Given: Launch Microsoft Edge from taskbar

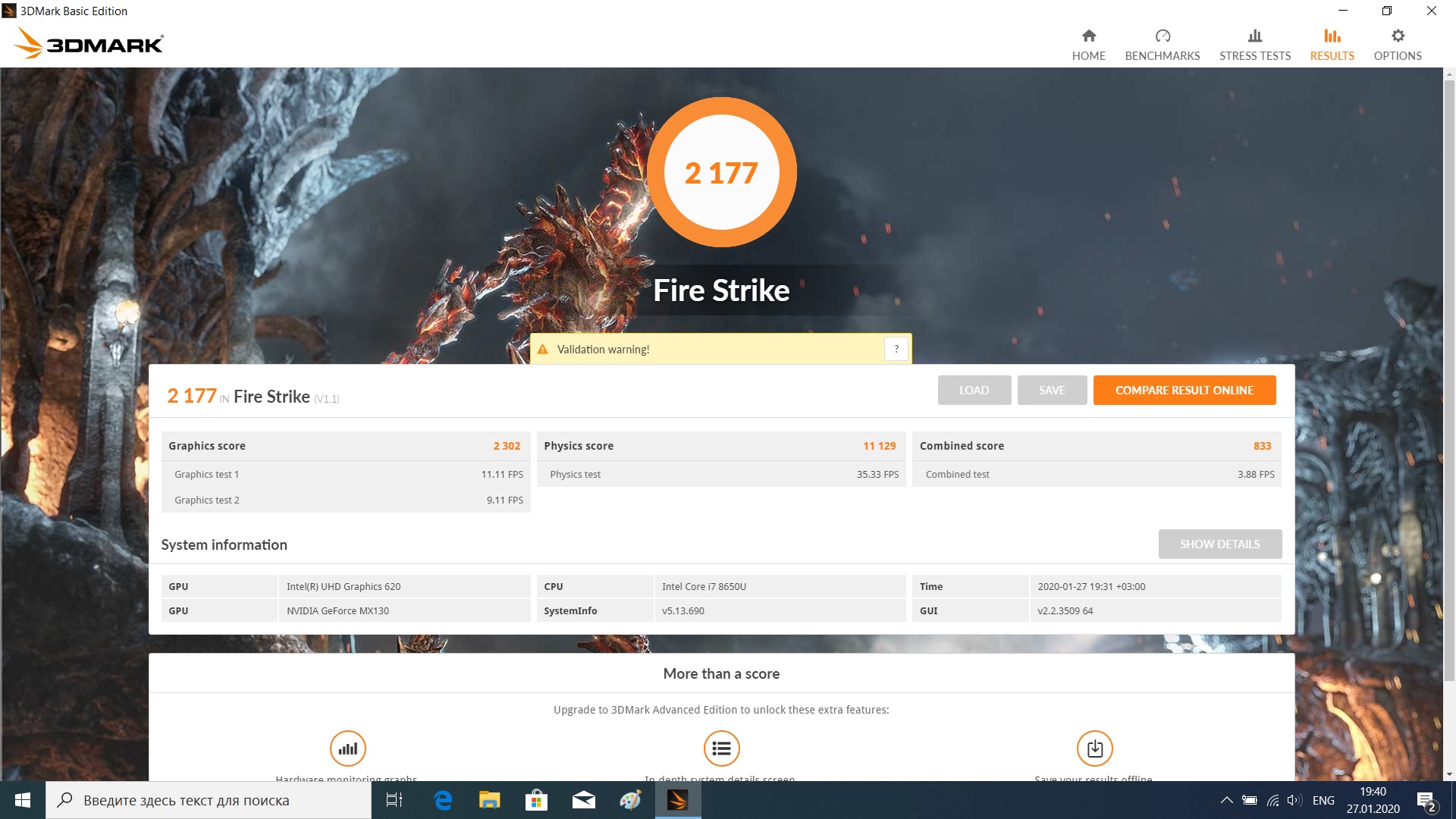Looking at the screenshot, I should point(443,800).
